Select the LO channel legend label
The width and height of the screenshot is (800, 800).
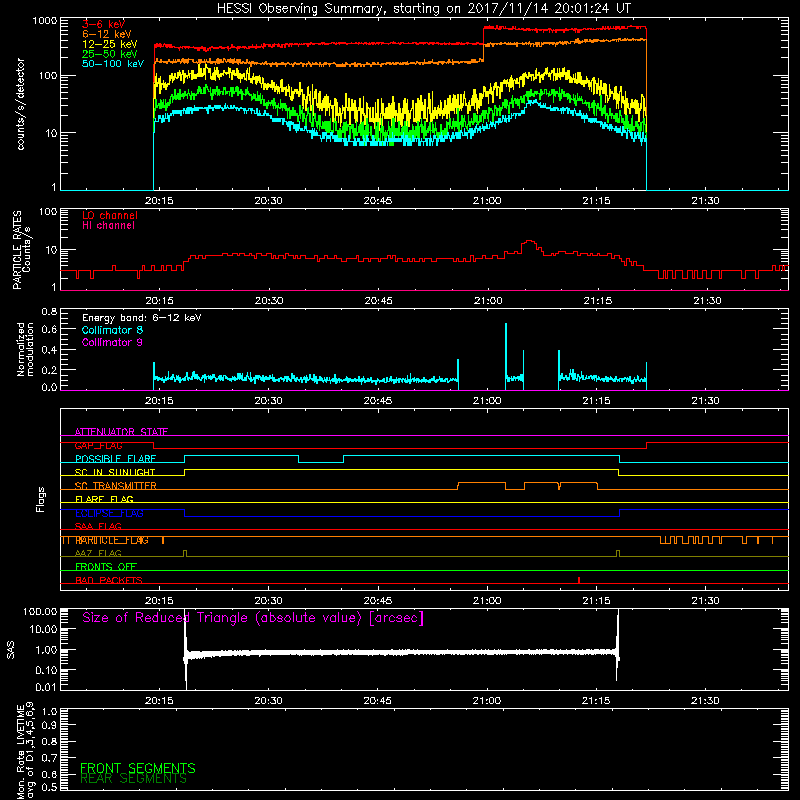pos(110,215)
